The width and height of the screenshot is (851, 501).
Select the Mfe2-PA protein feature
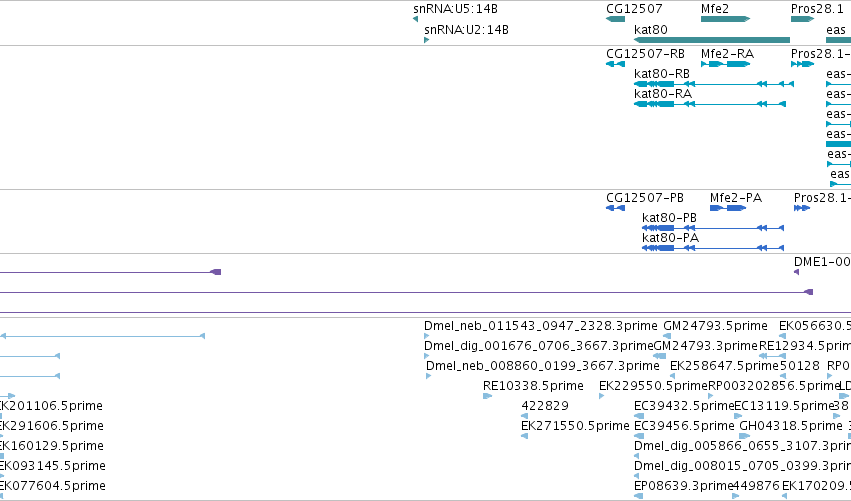[x=728, y=208]
